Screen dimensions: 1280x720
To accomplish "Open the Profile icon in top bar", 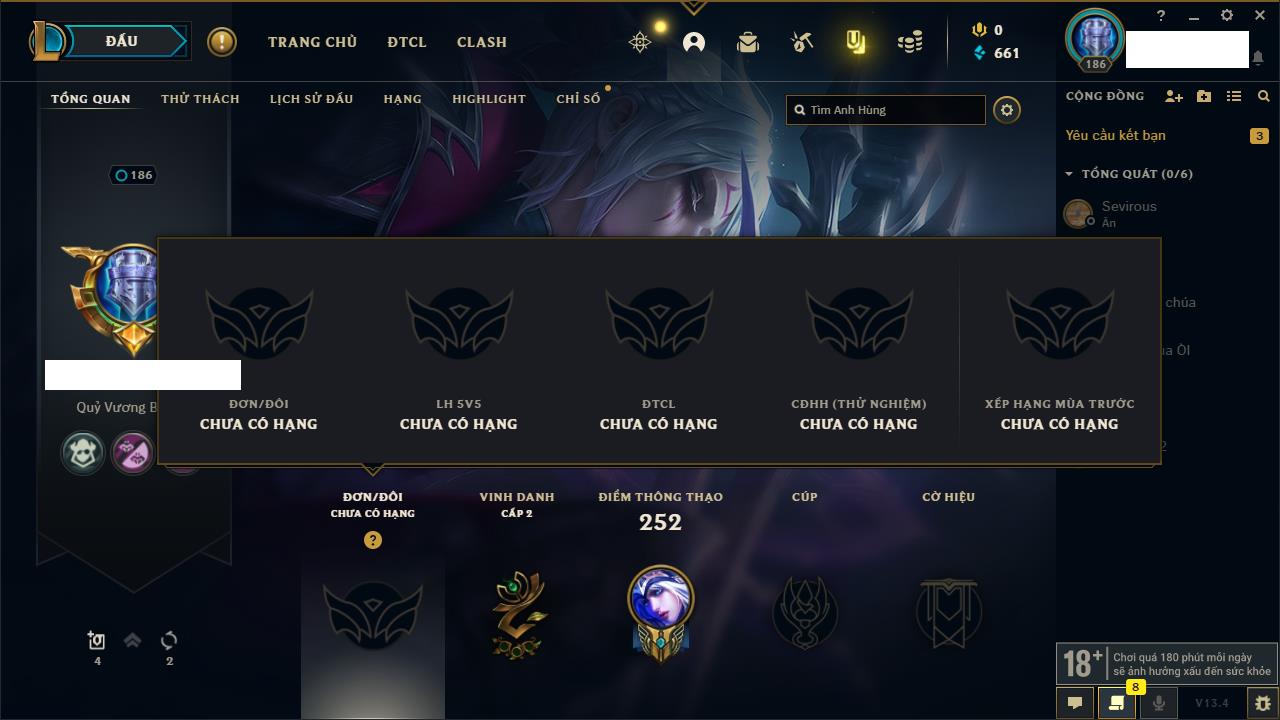I will pos(694,42).
